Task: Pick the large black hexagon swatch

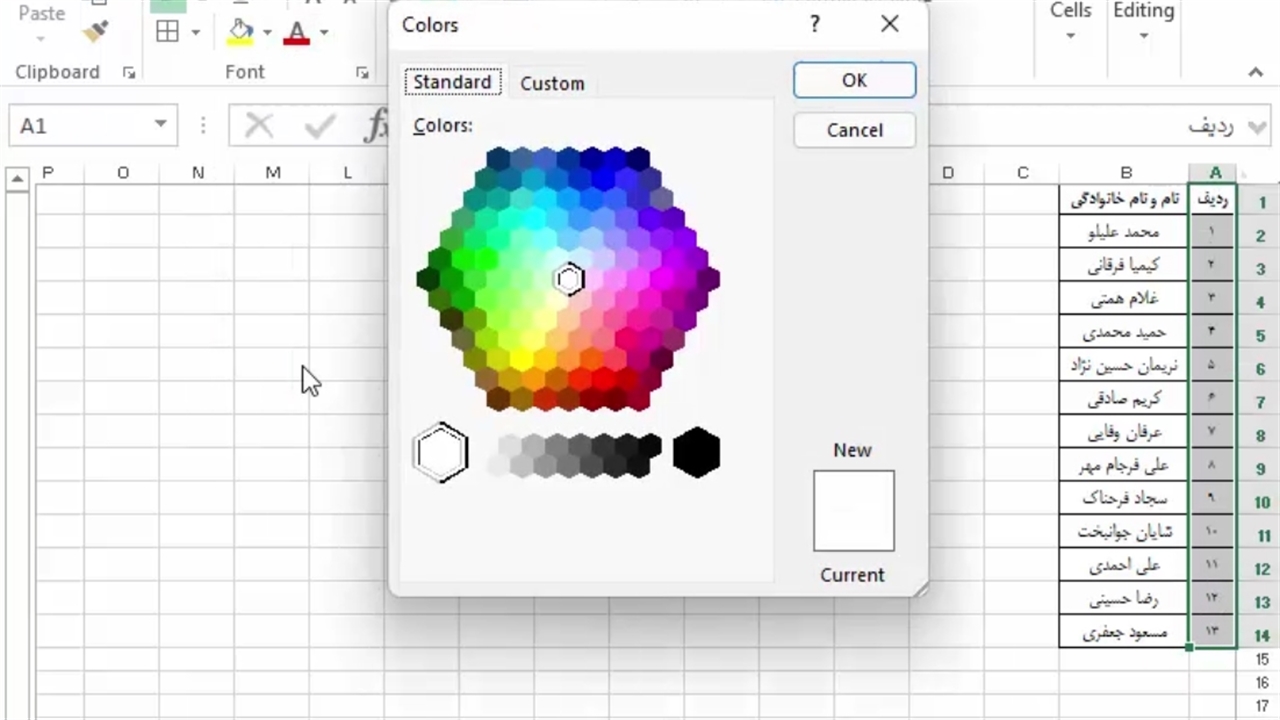Action: coord(696,452)
